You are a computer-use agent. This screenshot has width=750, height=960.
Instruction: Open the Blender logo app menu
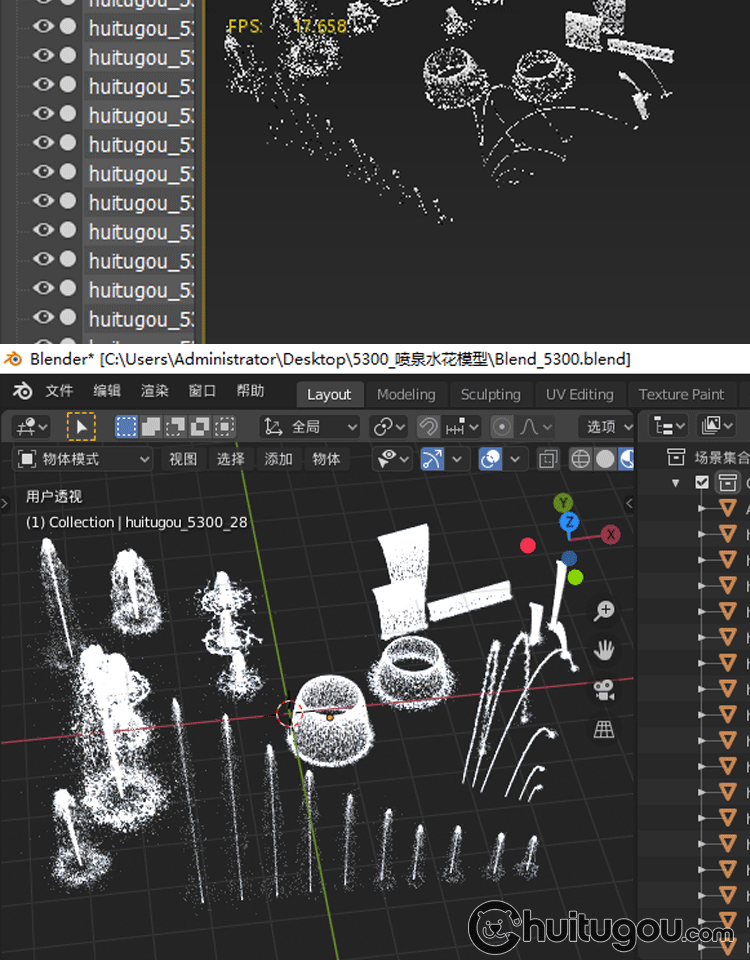pos(23,391)
